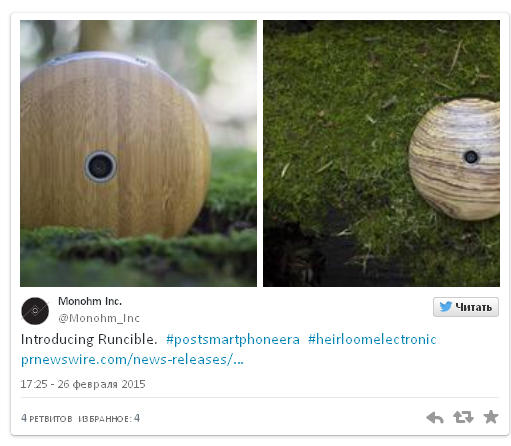Screen dimensions: 511x446
Task: Click the Introducing Runcible tweet text
Action: pyautogui.click(x=89, y=339)
